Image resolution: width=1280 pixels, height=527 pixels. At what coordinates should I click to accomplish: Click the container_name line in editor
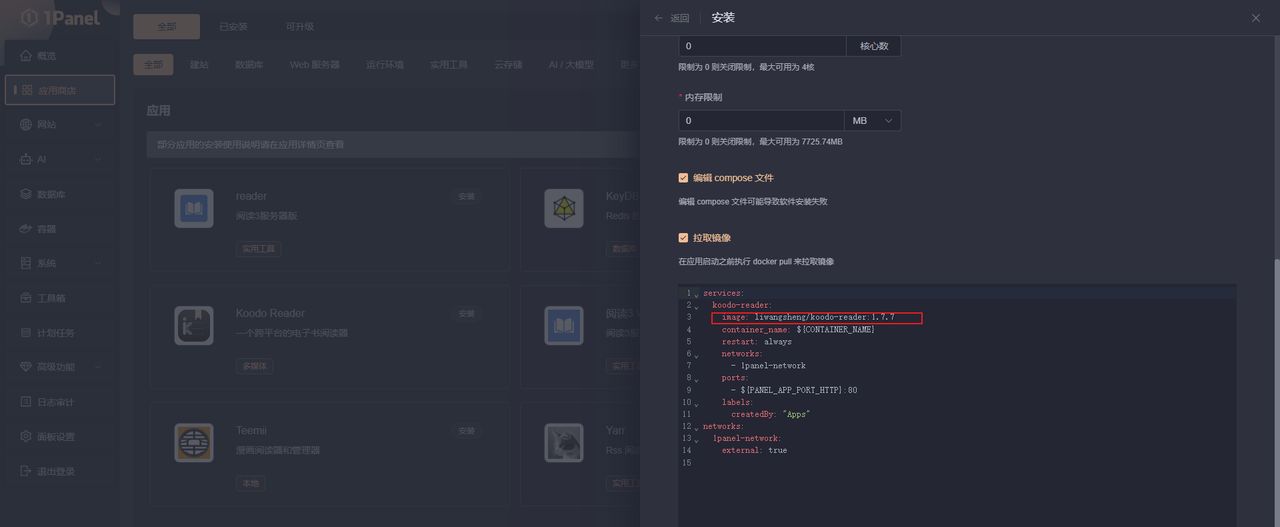pos(798,330)
